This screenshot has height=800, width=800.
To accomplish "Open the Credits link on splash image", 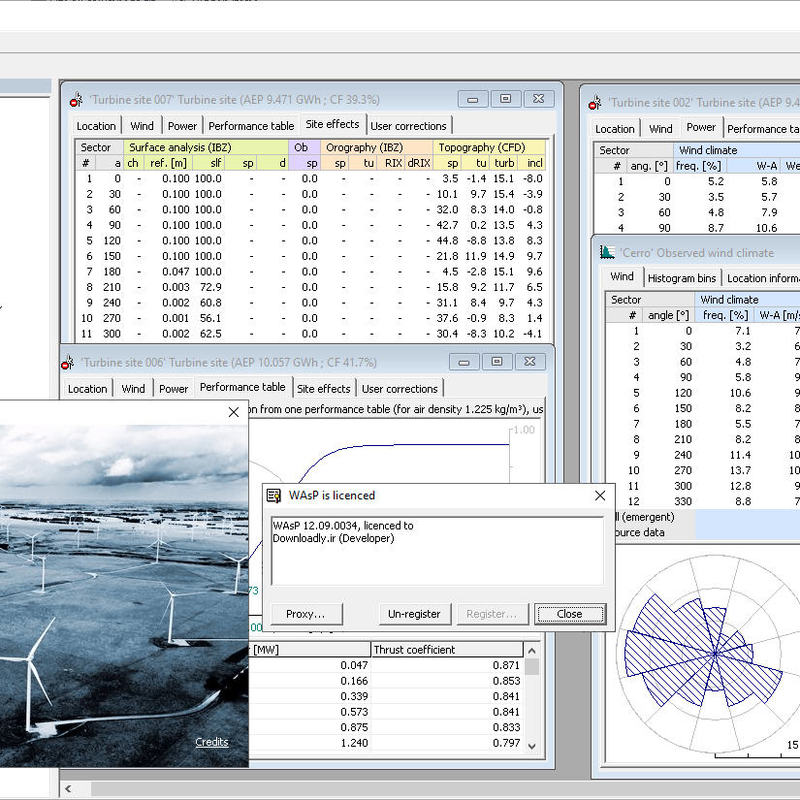I will pyautogui.click(x=212, y=742).
